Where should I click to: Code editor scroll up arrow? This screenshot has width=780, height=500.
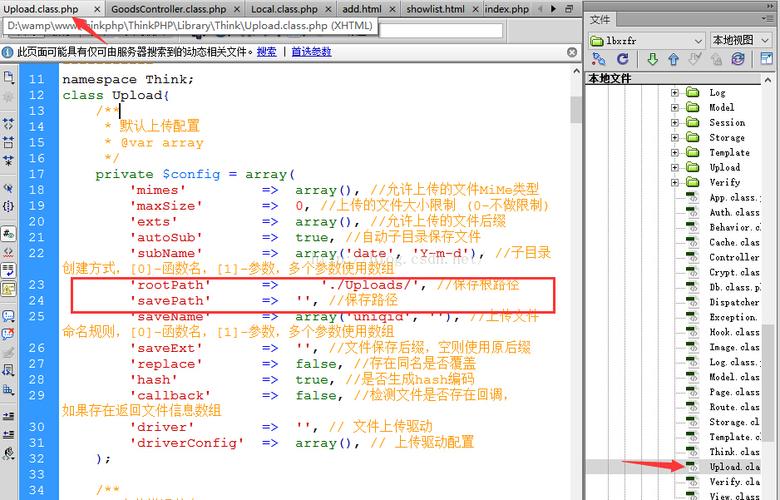pos(576,71)
